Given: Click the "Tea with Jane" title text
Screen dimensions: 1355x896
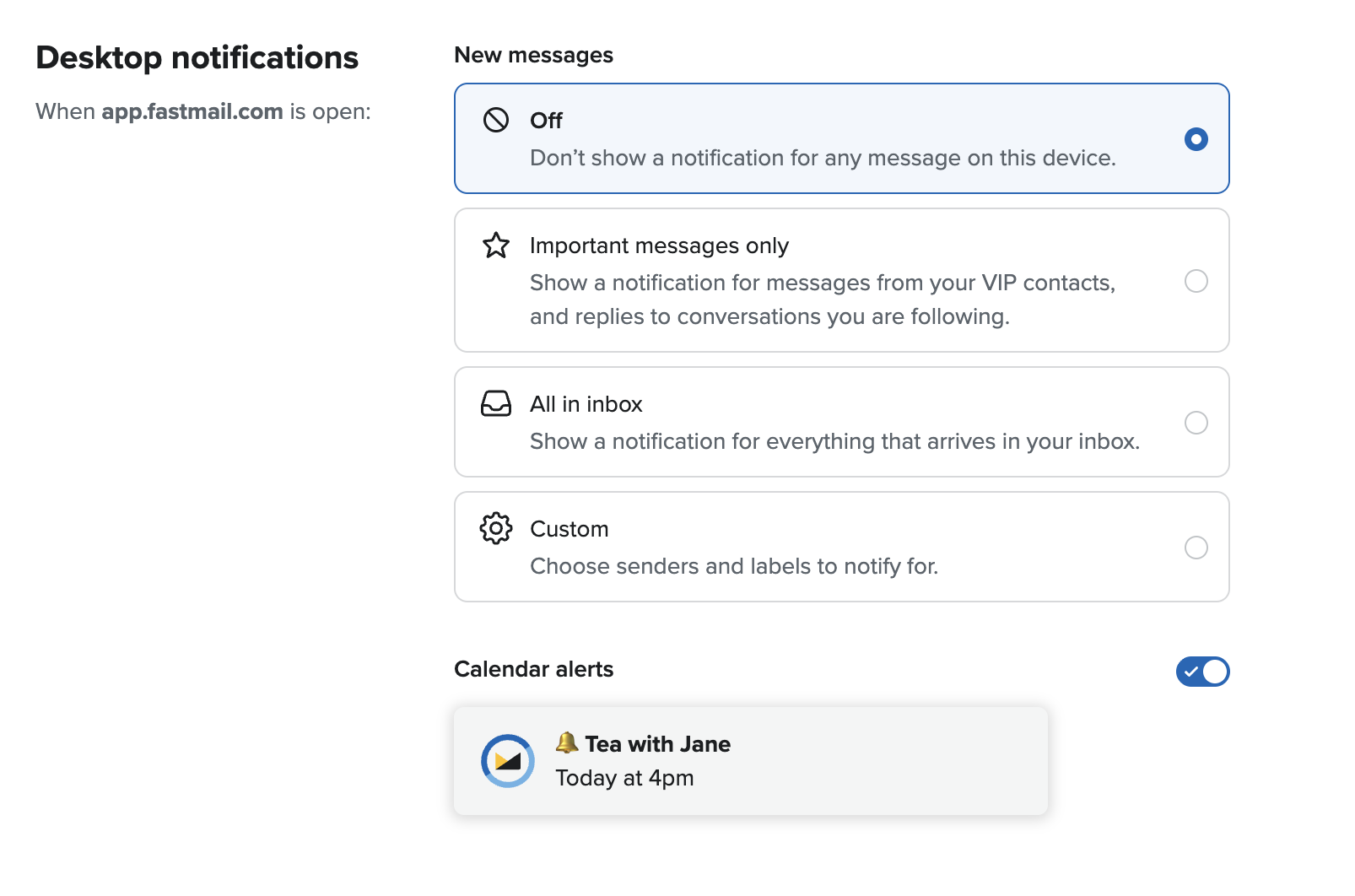Looking at the screenshot, I should (x=658, y=744).
